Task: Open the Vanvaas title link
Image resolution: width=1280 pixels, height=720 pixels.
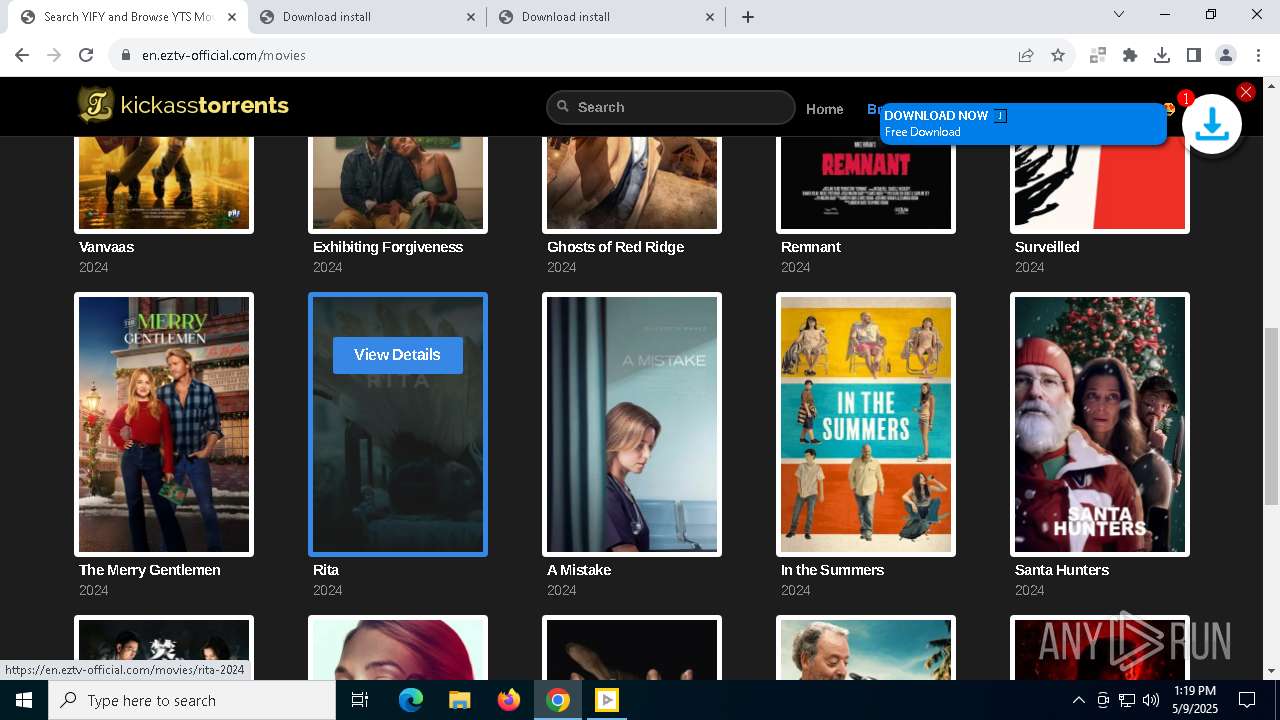Action: tap(106, 247)
